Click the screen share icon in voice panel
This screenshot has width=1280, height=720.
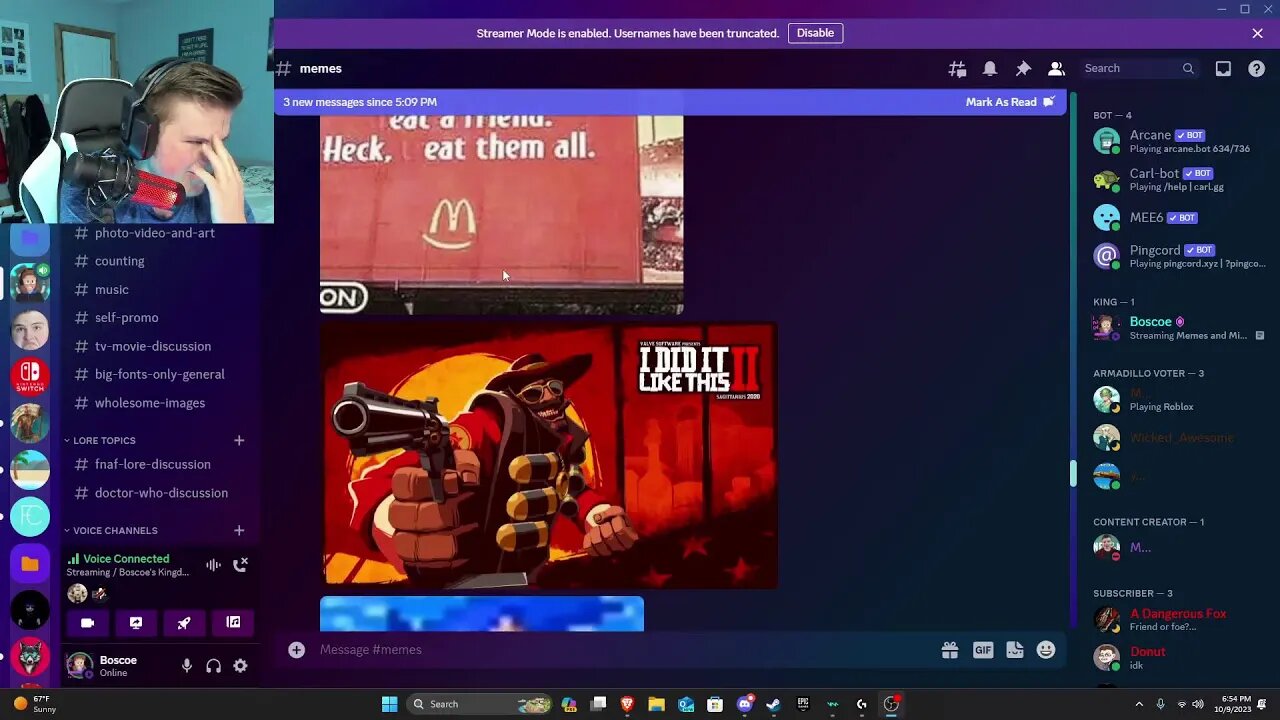click(x=136, y=623)
